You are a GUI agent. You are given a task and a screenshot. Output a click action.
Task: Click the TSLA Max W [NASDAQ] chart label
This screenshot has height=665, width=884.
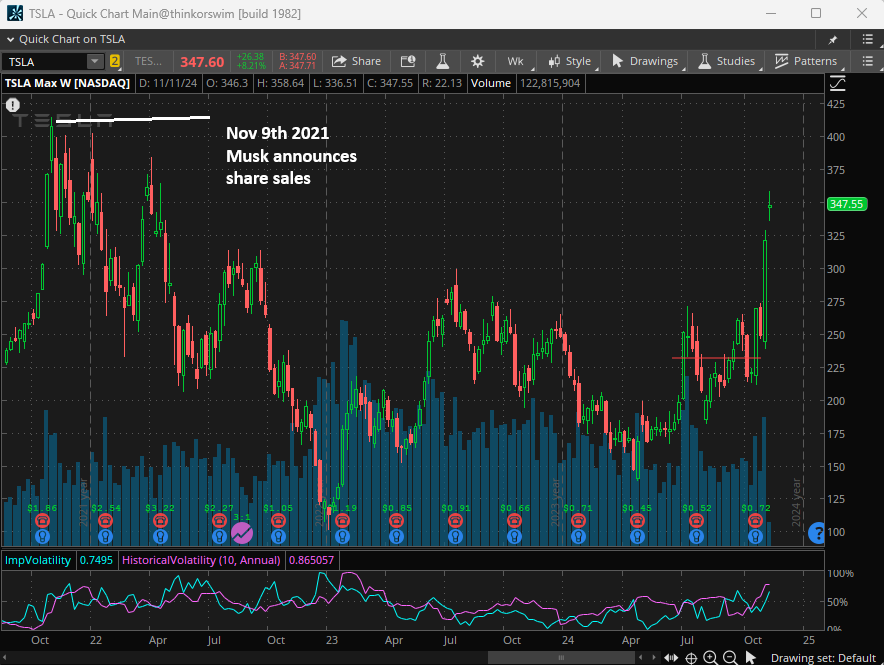pos(68,83)
